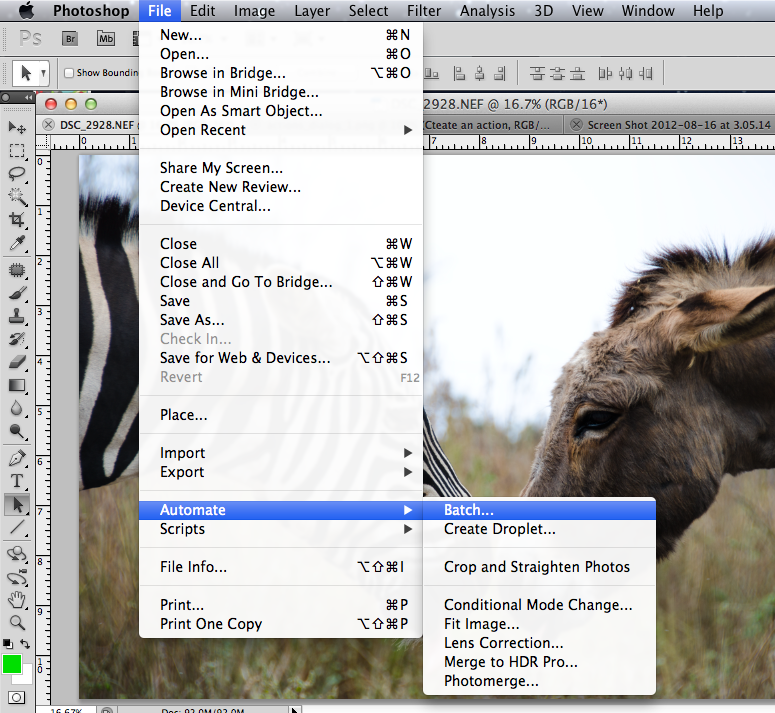Image resolution: width=775 pixels, height=713 pixels.
Task: Choose Browse in Mini Bridge
Action: point(281,92)
